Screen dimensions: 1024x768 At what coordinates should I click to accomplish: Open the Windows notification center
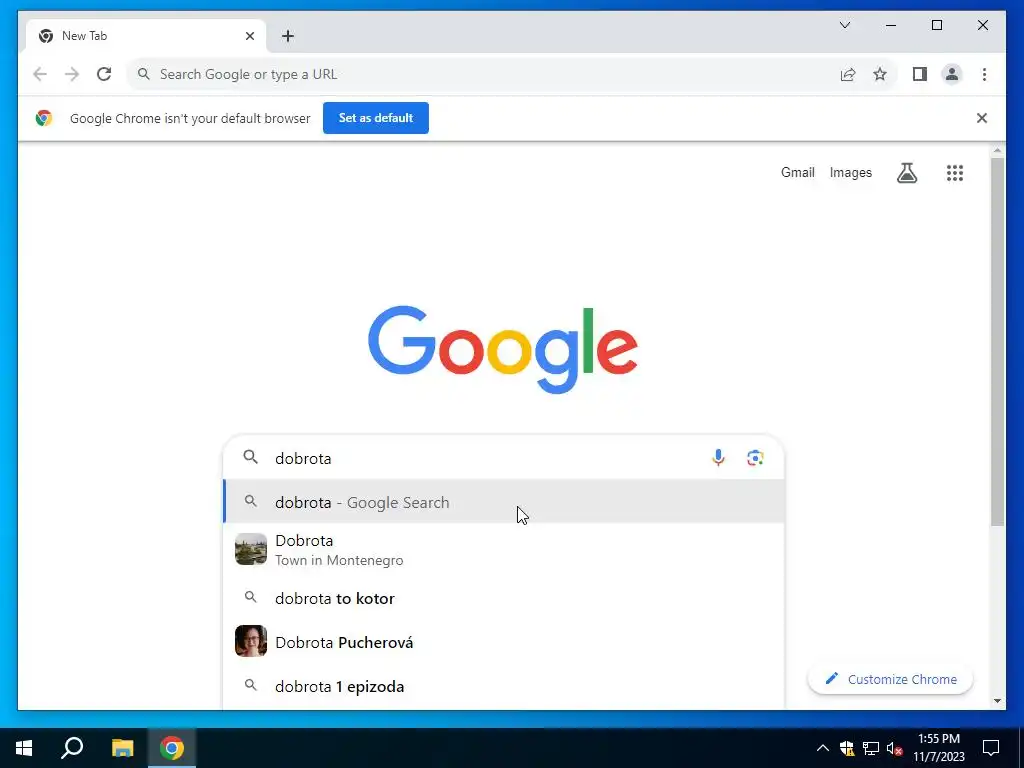point(991,748)
